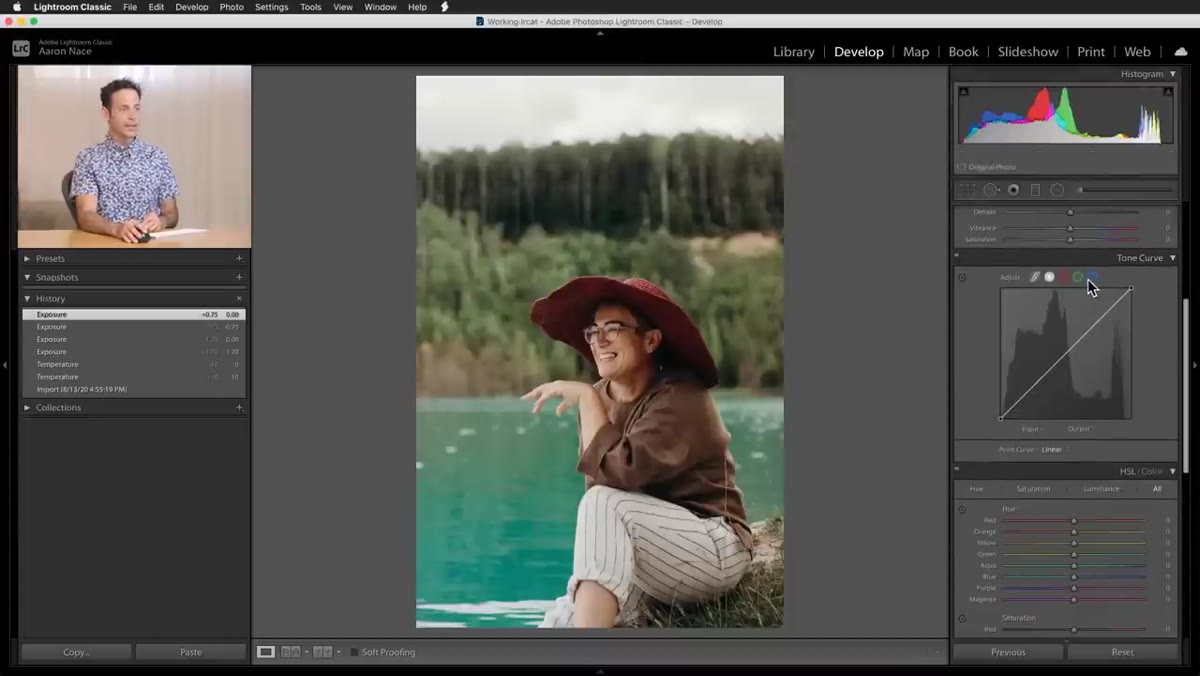
Task: Click the Hue Orange slider handle
Action: 1074,532
